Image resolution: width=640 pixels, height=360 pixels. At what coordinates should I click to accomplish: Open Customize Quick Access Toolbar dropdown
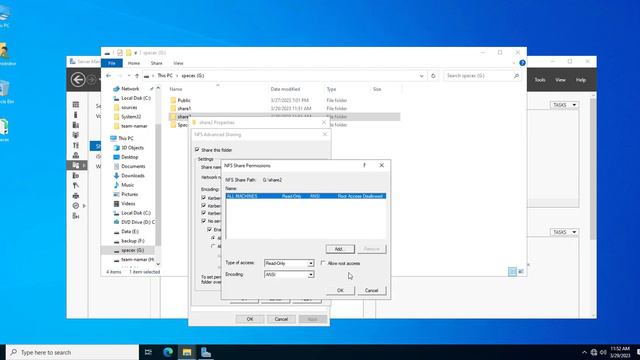pos(136,53)
